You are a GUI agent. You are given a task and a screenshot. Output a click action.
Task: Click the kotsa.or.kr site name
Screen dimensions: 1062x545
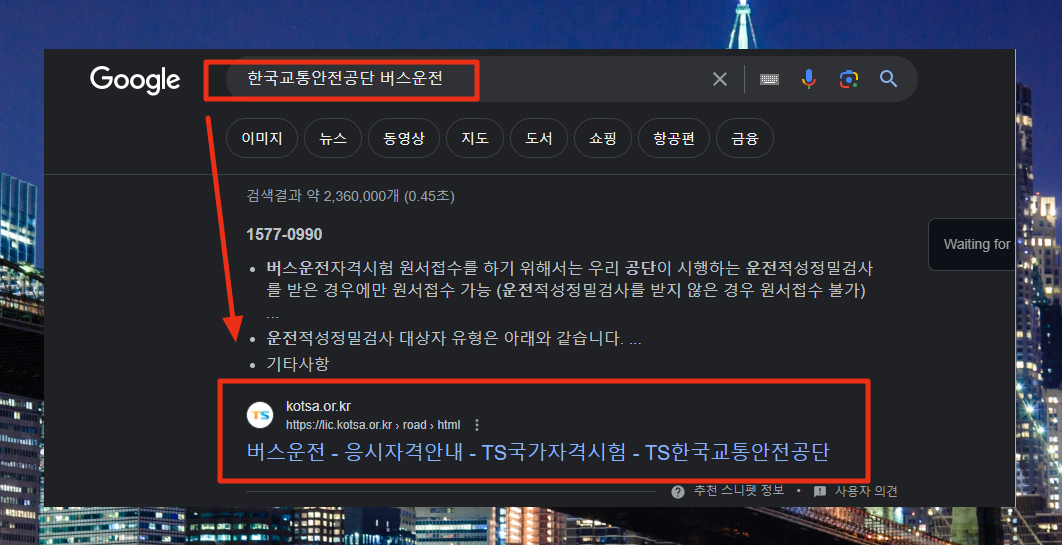tap(318, 406)
